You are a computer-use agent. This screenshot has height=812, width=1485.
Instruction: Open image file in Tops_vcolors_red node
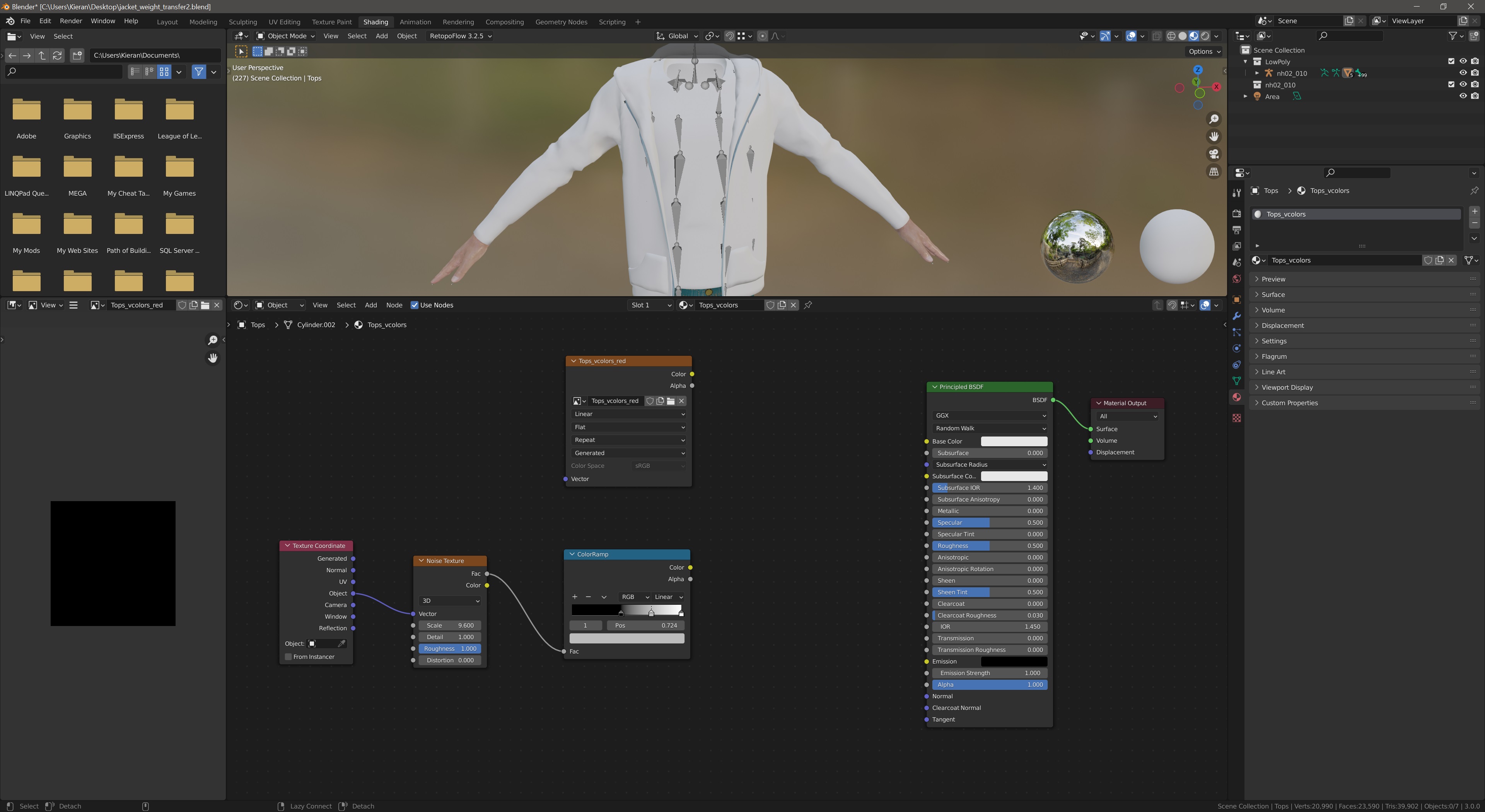tap(671, 401)
